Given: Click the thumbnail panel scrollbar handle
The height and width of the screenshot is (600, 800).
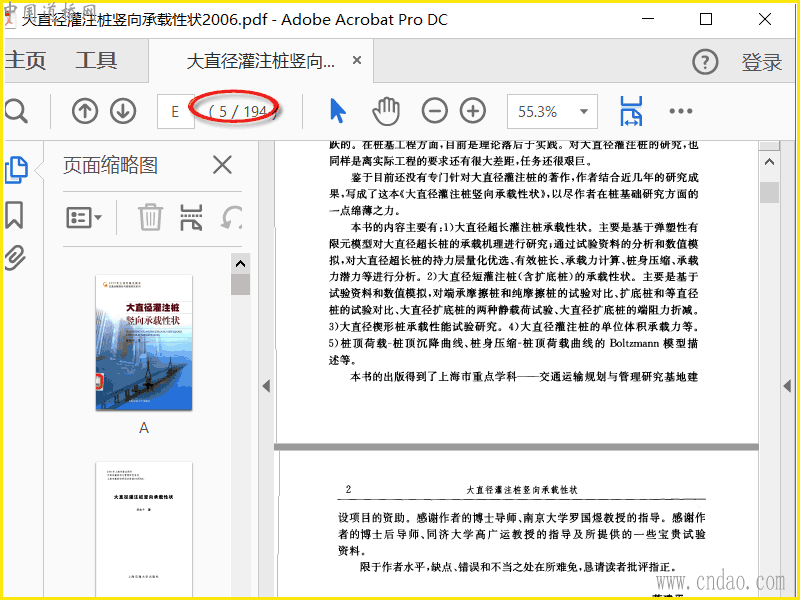Looking at the screenshot, I should (x=240, y=285).
